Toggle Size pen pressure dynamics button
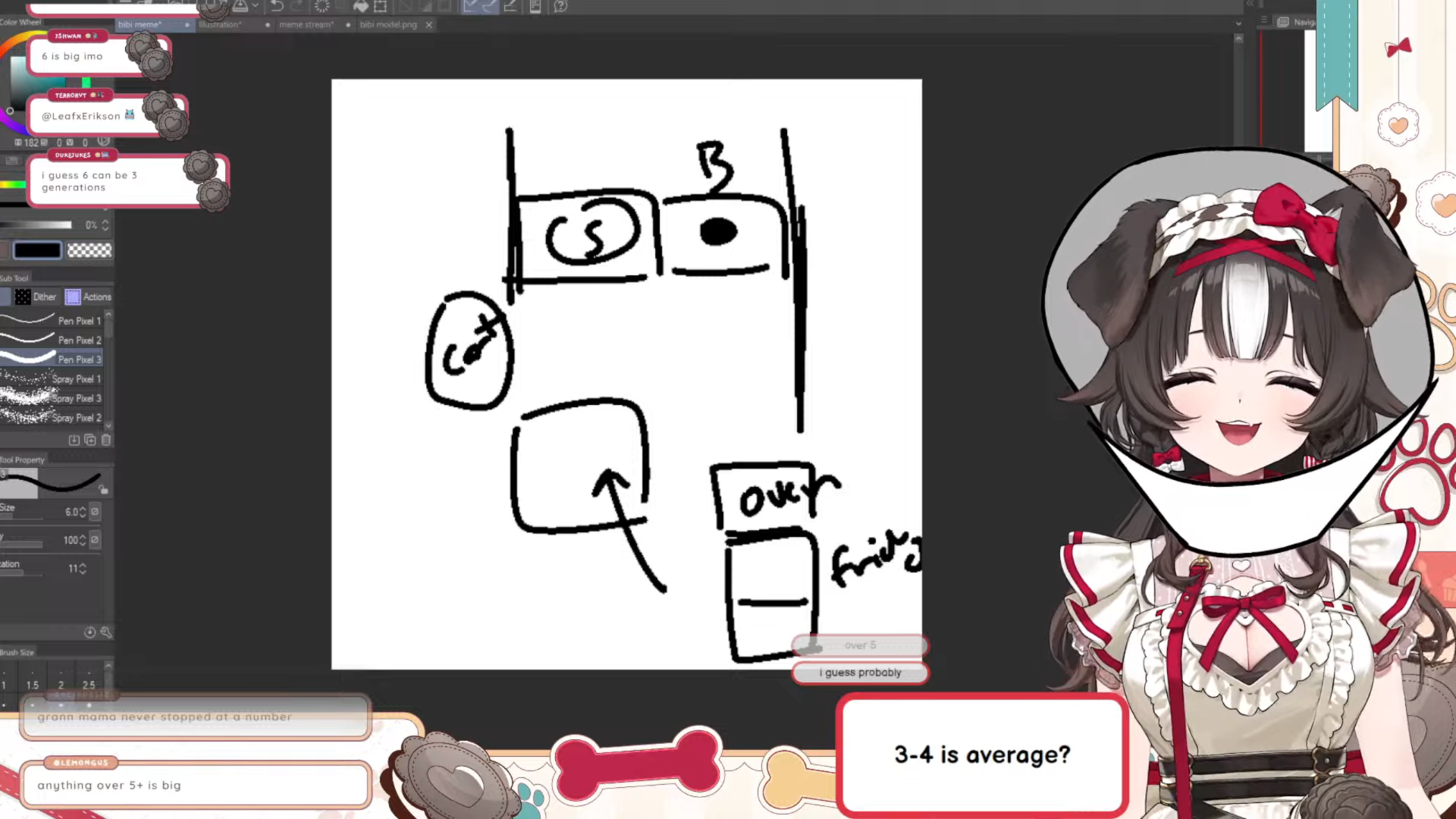The width and height of the screenshot is (1456, 819). (x=95, y=512)
